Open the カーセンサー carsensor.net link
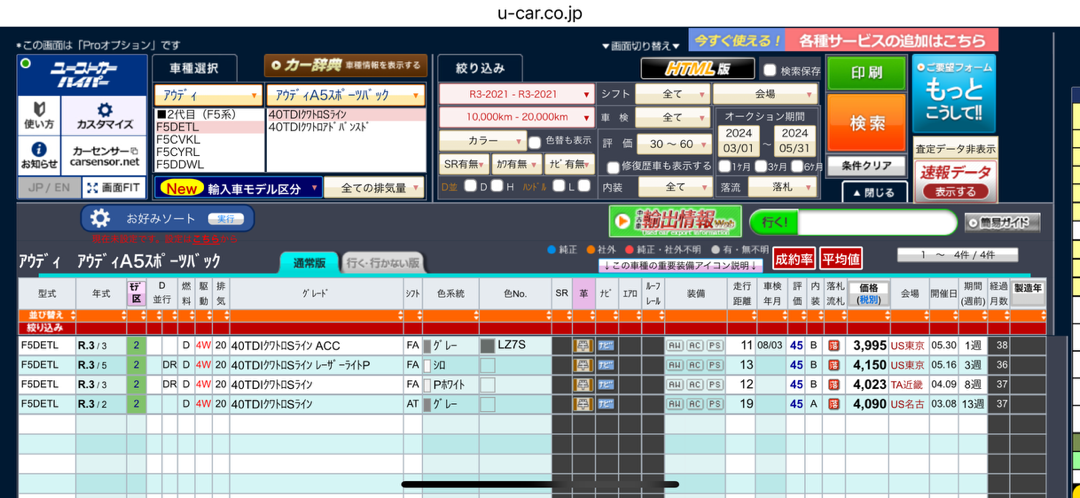1080x498 pixels. tap(104, 155)
